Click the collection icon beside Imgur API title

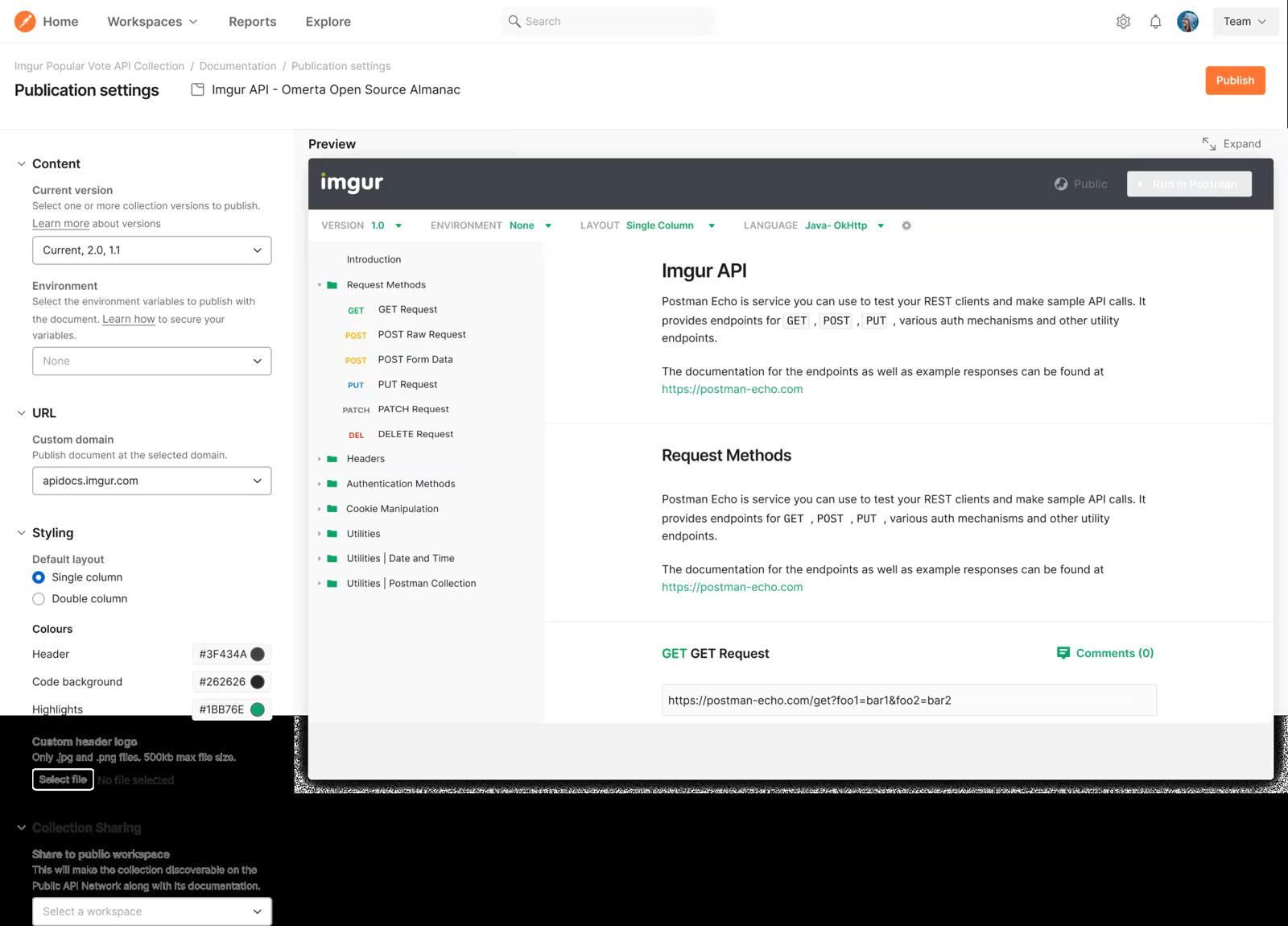click(197, 89)
